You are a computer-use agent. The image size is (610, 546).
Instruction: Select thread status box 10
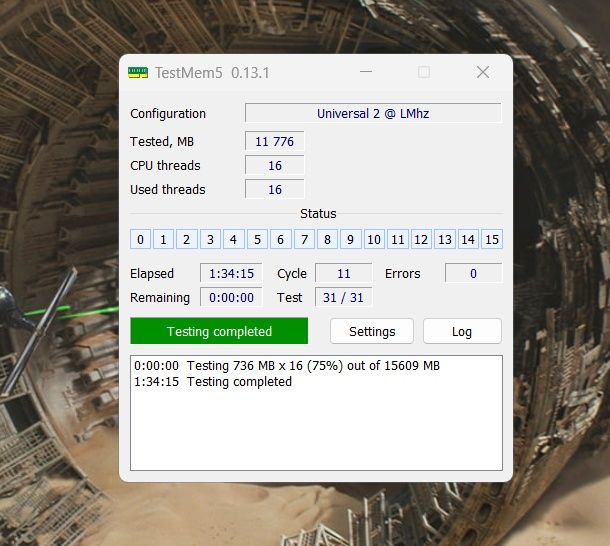(x=374, y=239)
